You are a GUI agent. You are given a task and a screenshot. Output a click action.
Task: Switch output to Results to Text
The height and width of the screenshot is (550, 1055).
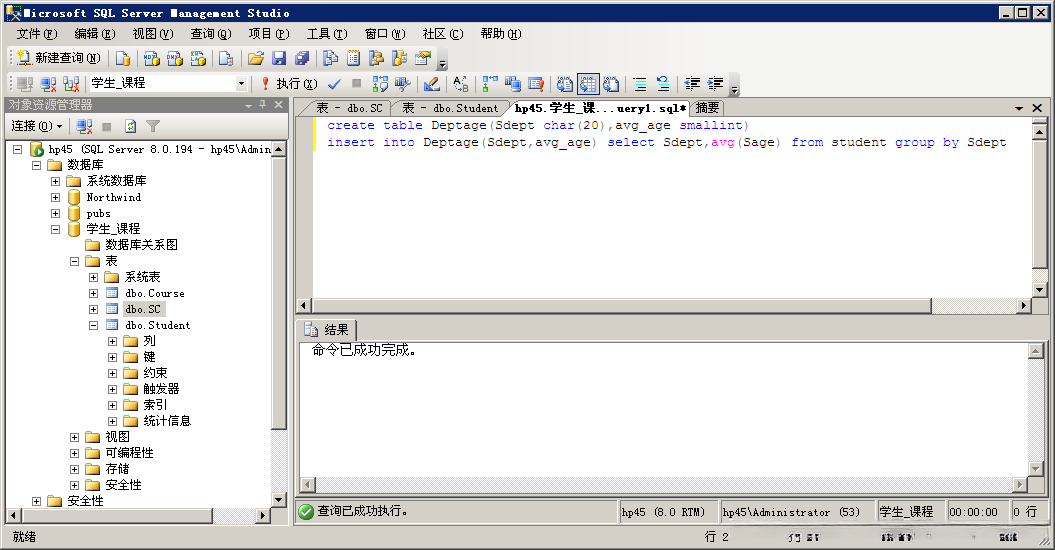pos(565,84)
